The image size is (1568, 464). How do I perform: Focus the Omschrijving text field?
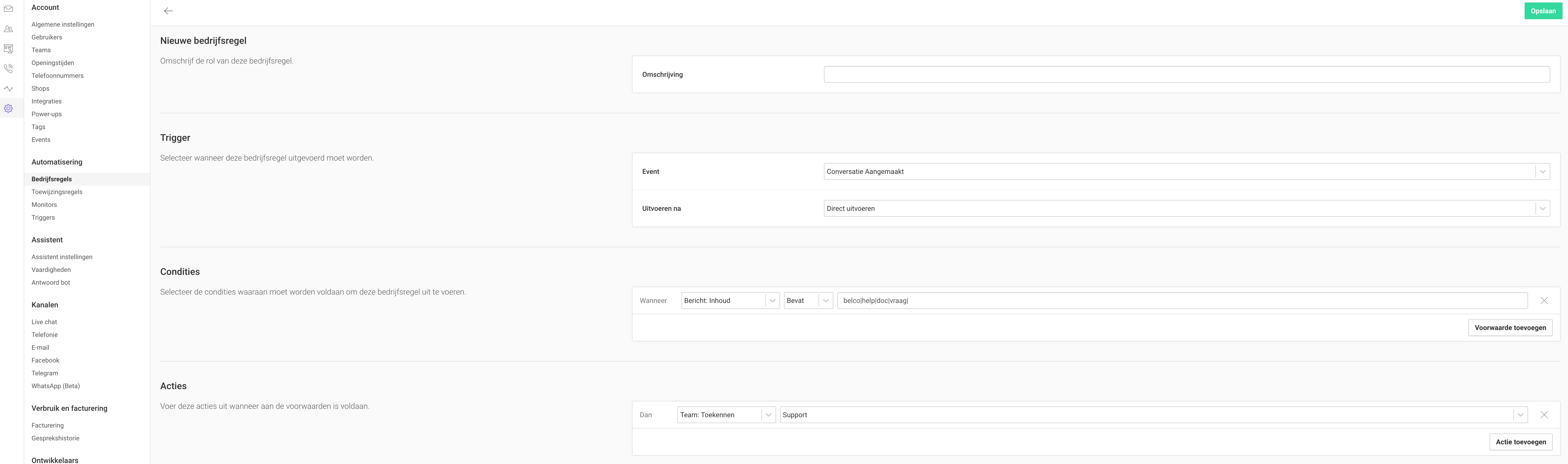1186,74
